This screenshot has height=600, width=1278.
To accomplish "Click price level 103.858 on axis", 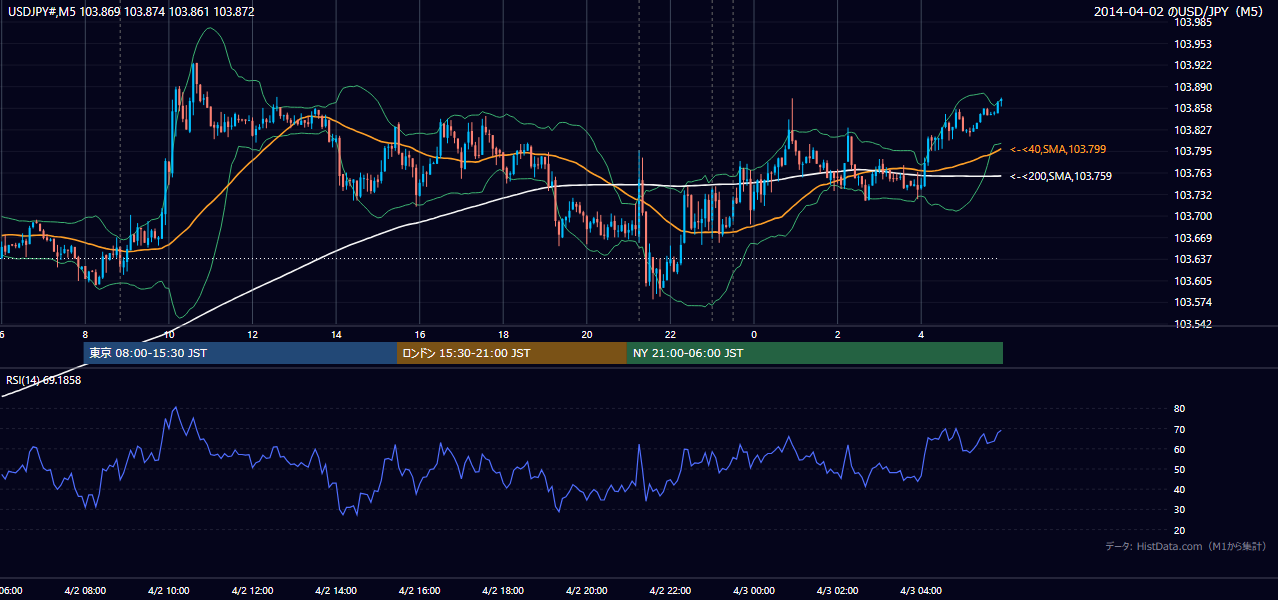I will [x=1194, y=108].
